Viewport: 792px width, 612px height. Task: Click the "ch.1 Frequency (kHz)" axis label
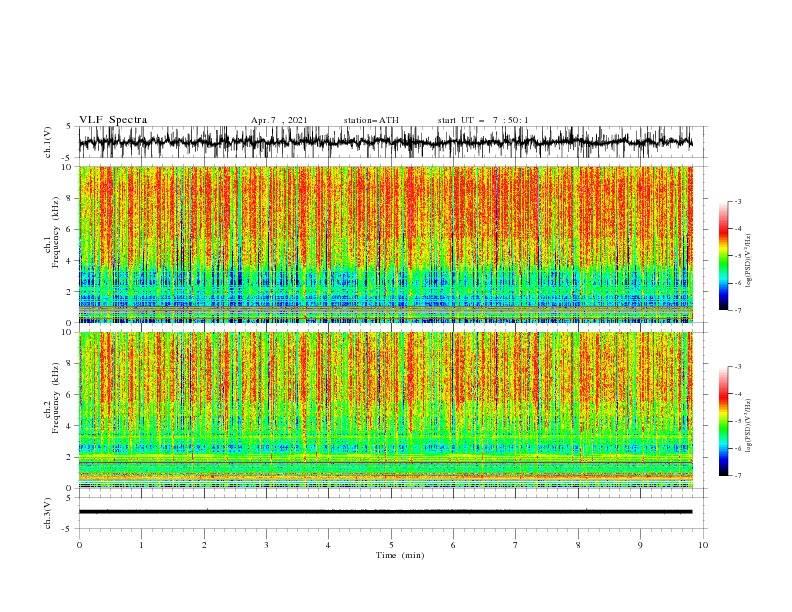(52, 232)
